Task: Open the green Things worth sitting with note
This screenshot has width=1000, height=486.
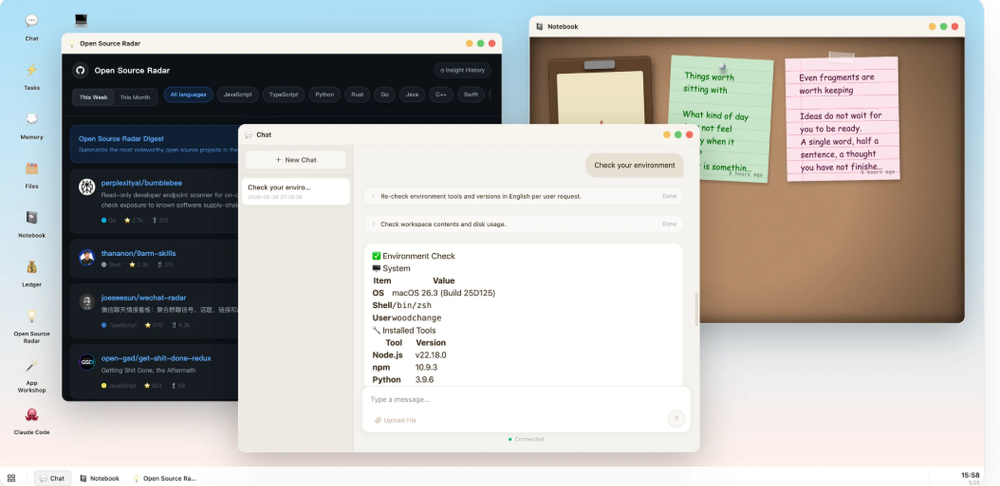Action: 720,118
